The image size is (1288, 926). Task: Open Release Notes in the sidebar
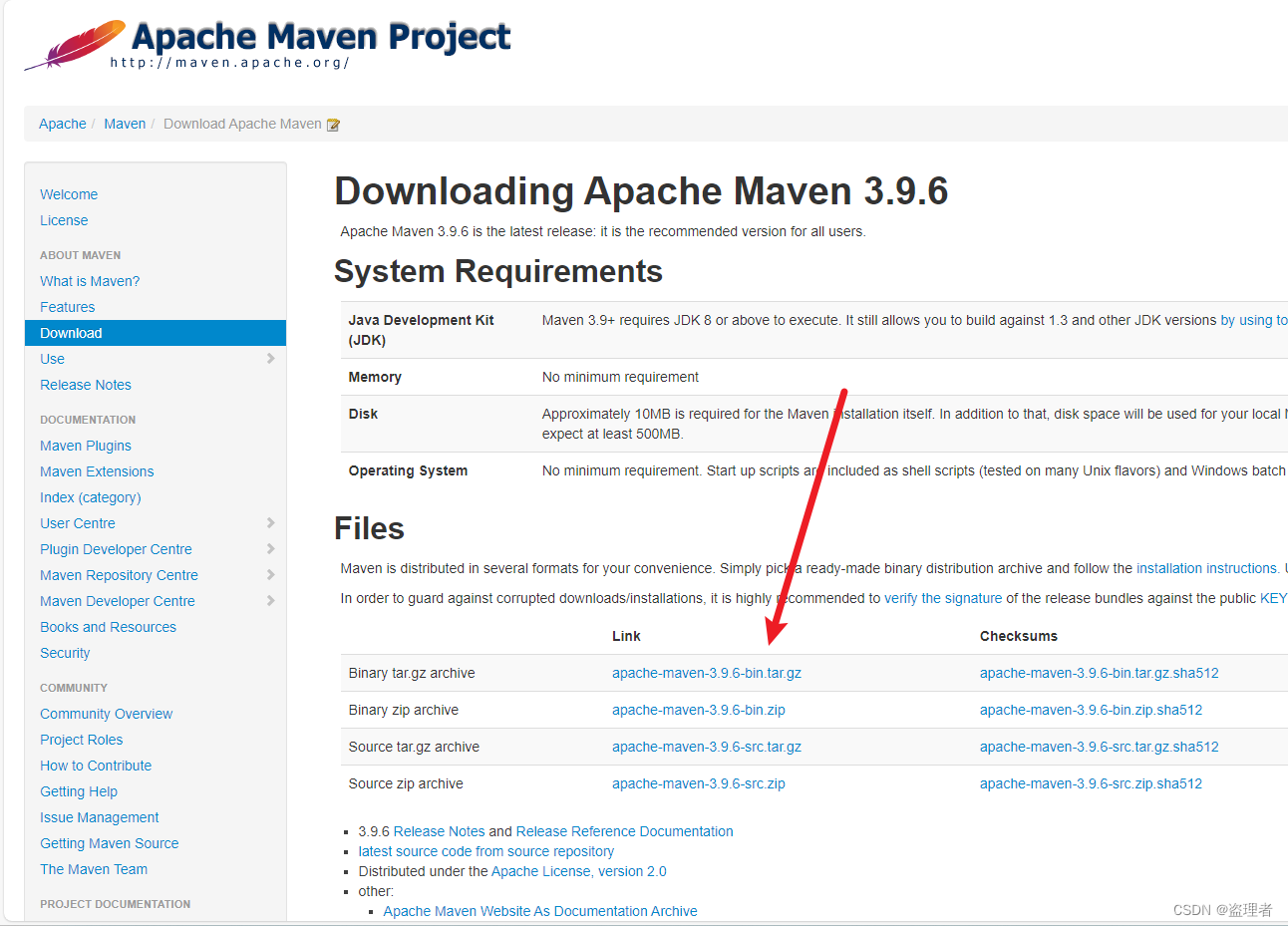[x=86, y=385]
